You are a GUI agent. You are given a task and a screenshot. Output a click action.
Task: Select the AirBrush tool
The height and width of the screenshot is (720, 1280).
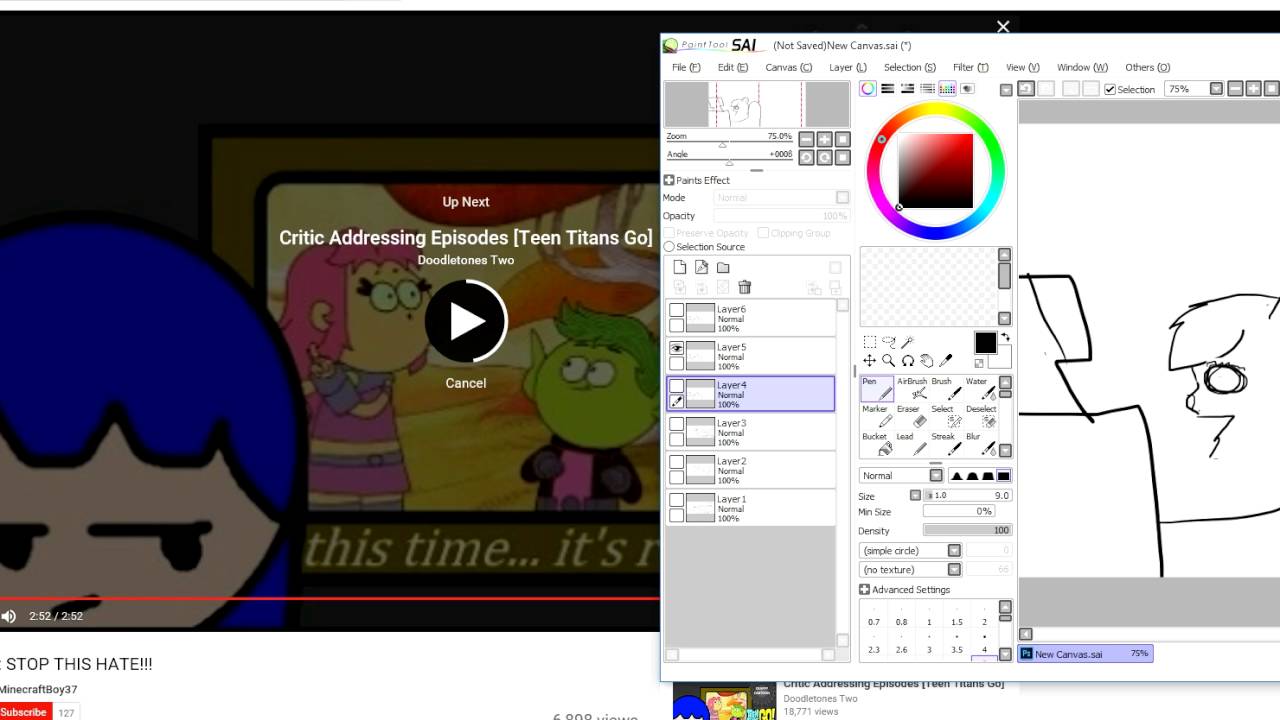point(912,389)
